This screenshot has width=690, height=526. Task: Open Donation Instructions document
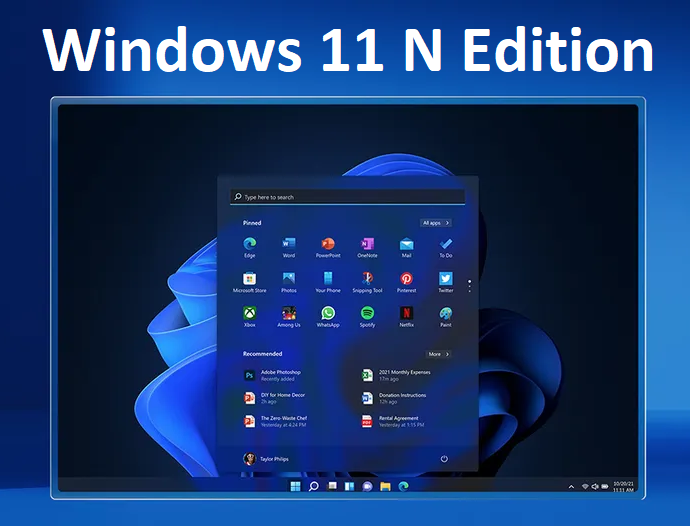click(394, 398)
